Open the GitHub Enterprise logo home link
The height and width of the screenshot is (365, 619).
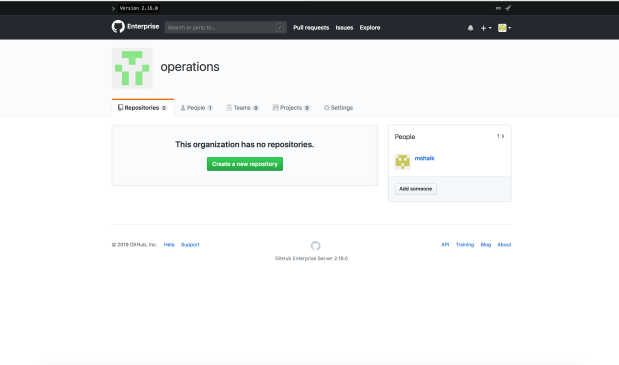pyautogui.click(x=135, y=27)
